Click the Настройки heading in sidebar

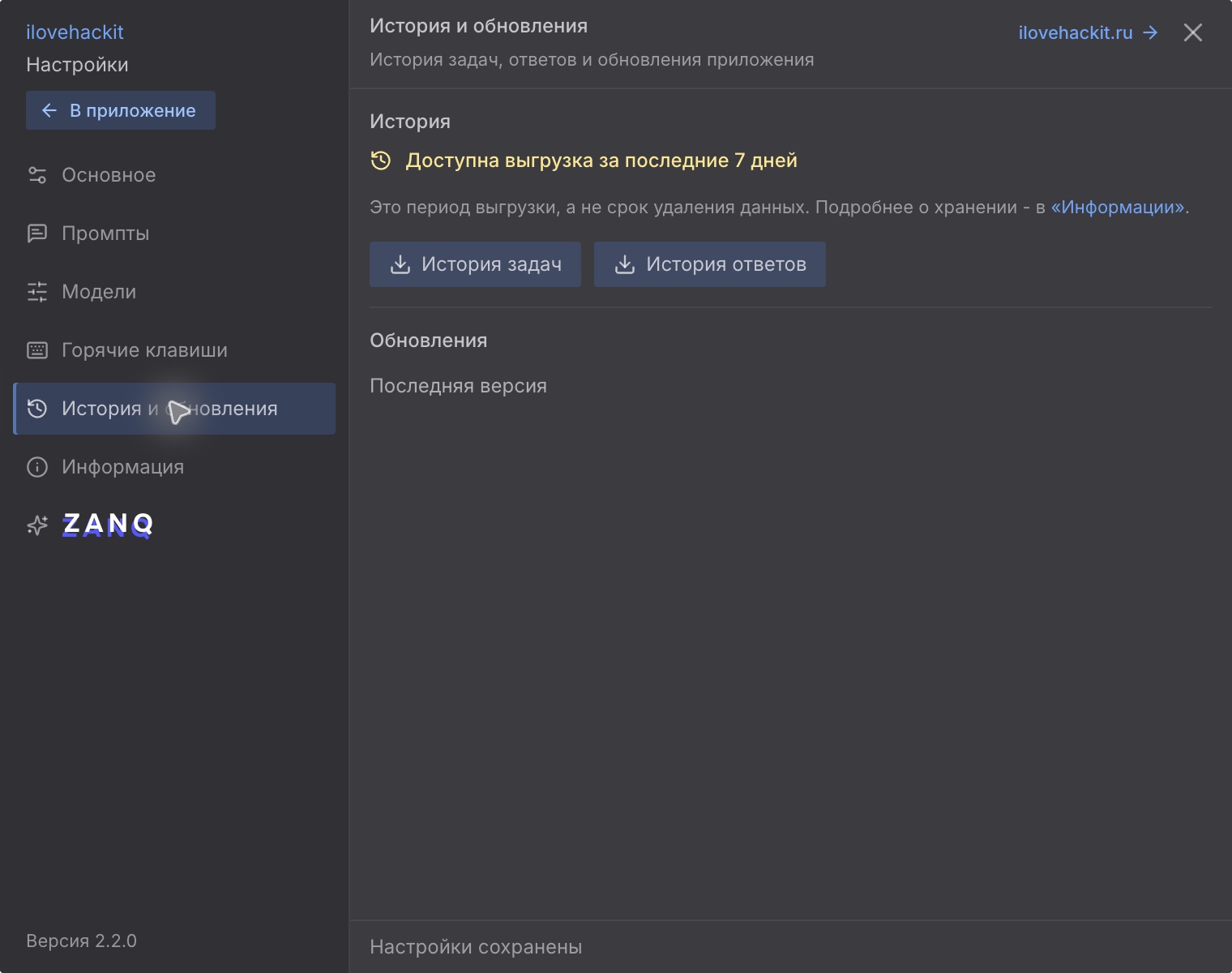coord(77,65)
